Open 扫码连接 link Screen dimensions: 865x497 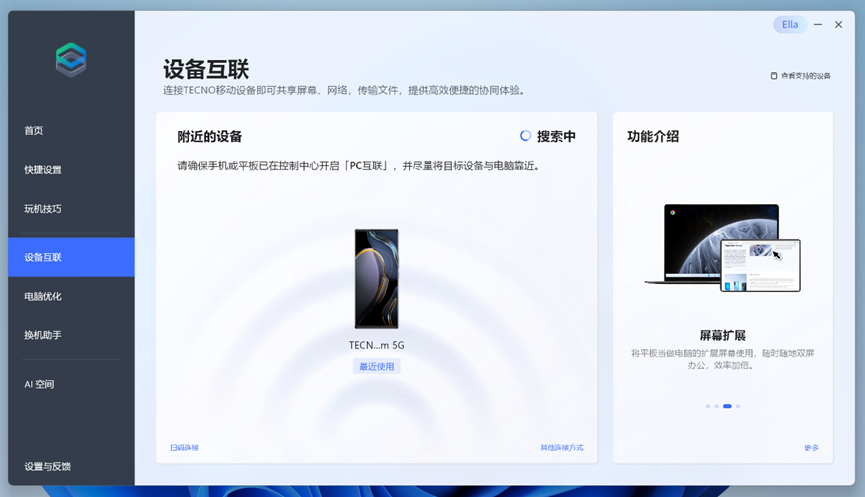click(184, 447)
